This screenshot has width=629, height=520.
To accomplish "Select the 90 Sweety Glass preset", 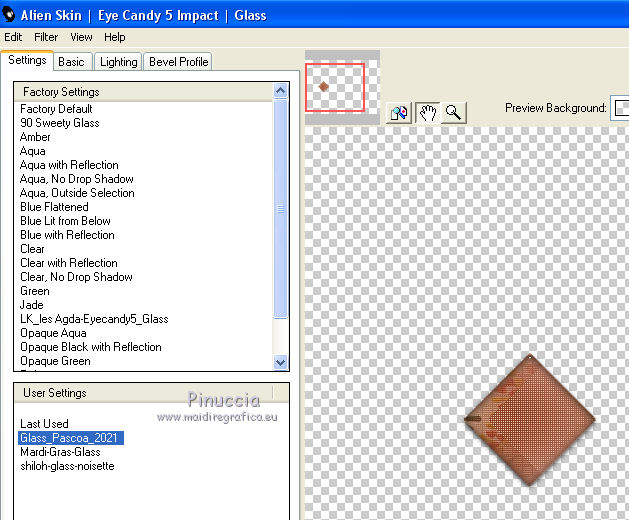I will (x=60, y=123).
